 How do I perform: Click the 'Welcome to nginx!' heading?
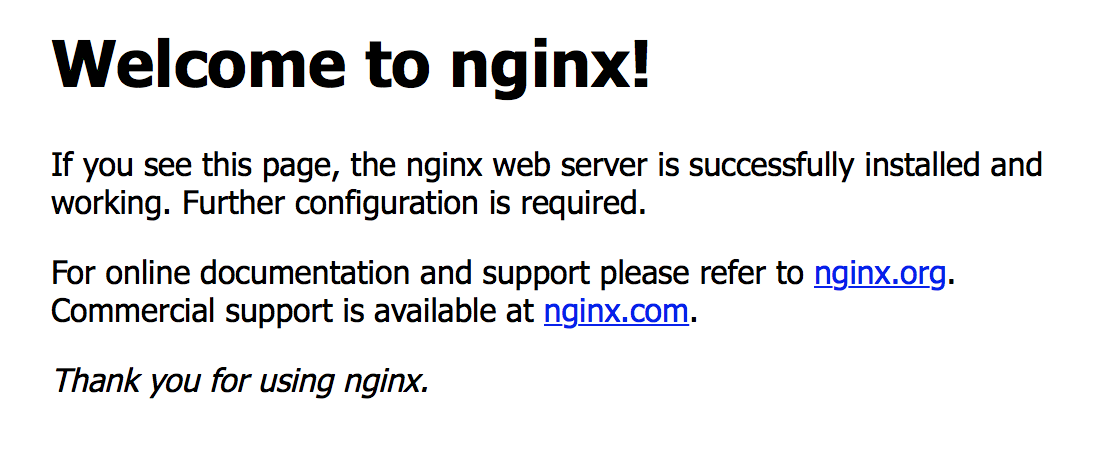tap(351, 63)
